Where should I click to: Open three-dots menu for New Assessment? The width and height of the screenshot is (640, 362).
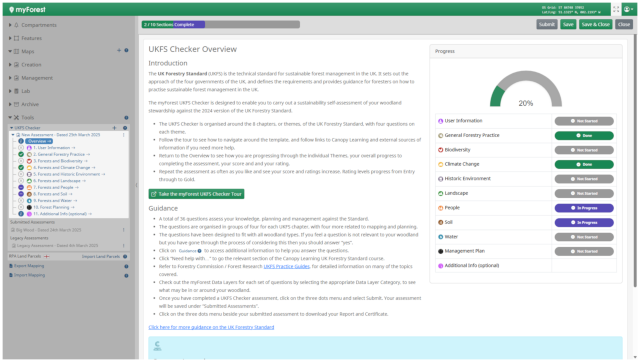pos(124,135)
